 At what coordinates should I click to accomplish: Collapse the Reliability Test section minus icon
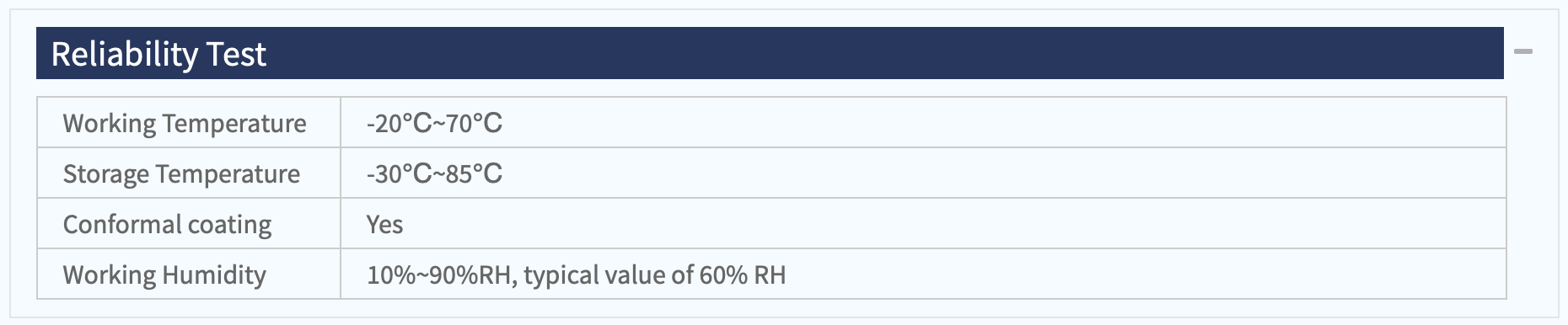(1522, 52)
